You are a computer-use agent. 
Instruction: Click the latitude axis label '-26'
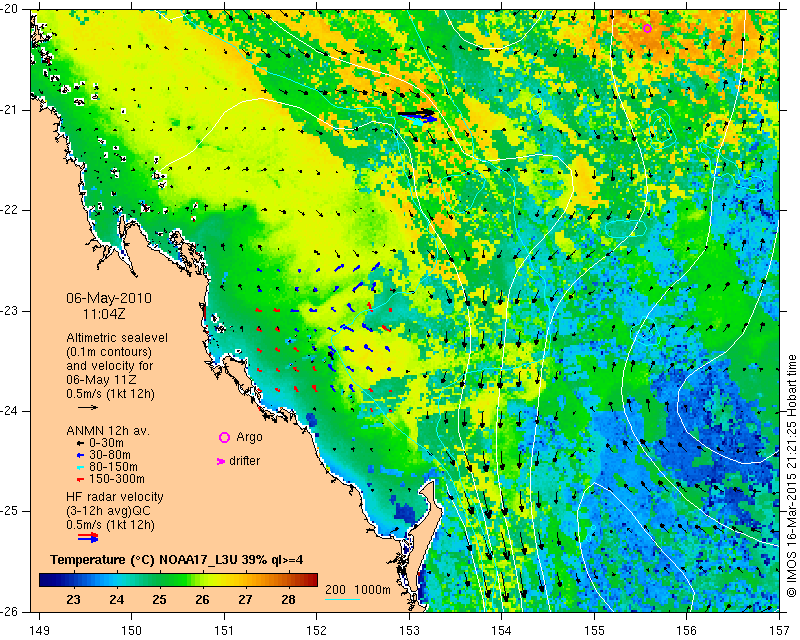tap(10, 611)
